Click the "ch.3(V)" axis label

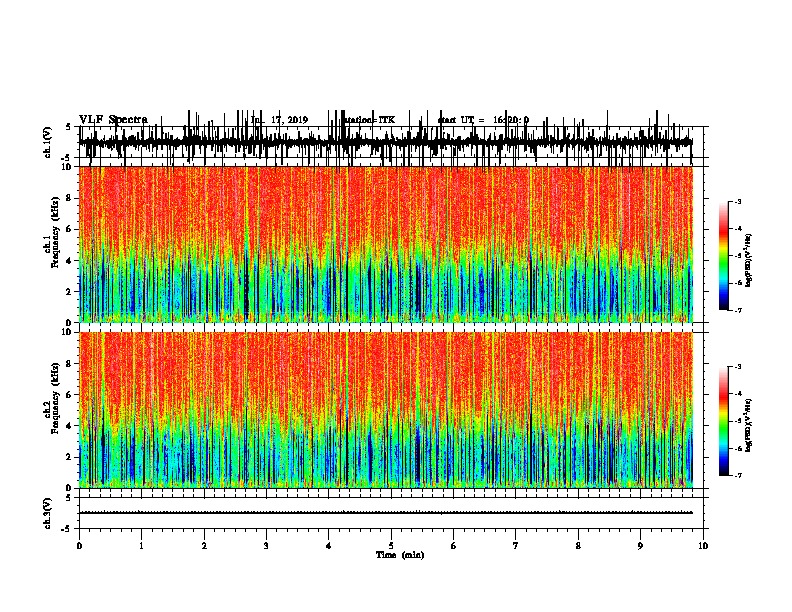pyautogui.click(x=47, y=513)
